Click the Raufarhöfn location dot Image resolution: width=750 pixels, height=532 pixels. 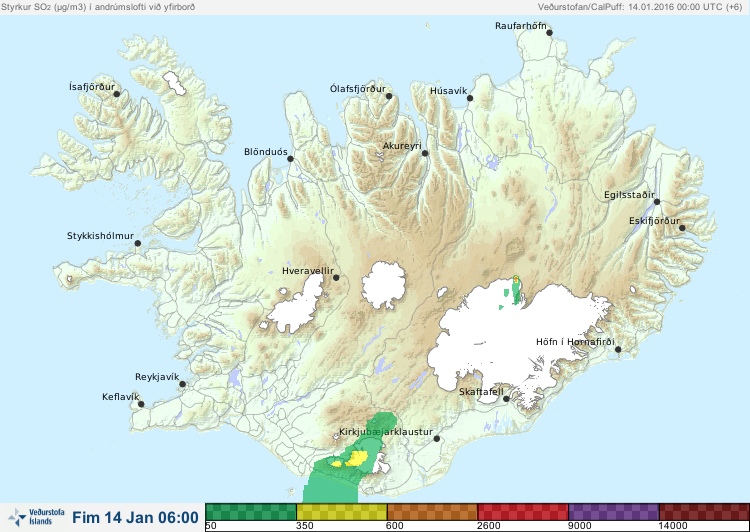tap(550, 33)
